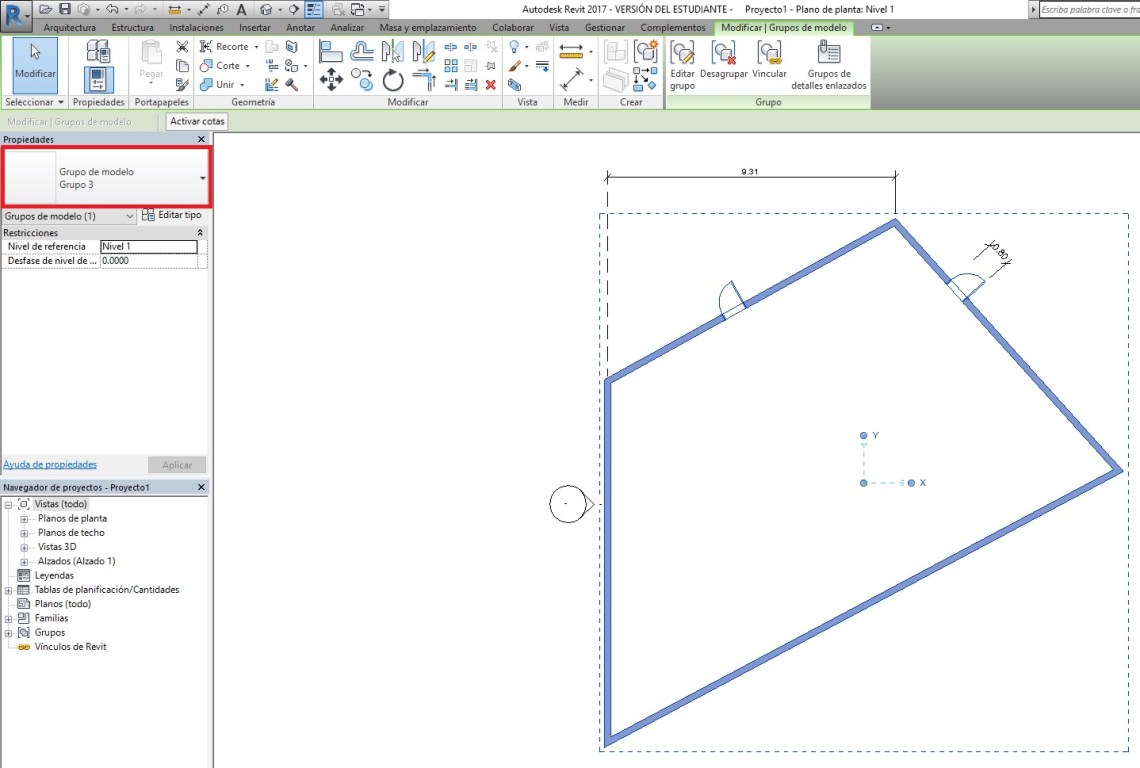Collapse the Restricciones section in properties

click(201, 233)
